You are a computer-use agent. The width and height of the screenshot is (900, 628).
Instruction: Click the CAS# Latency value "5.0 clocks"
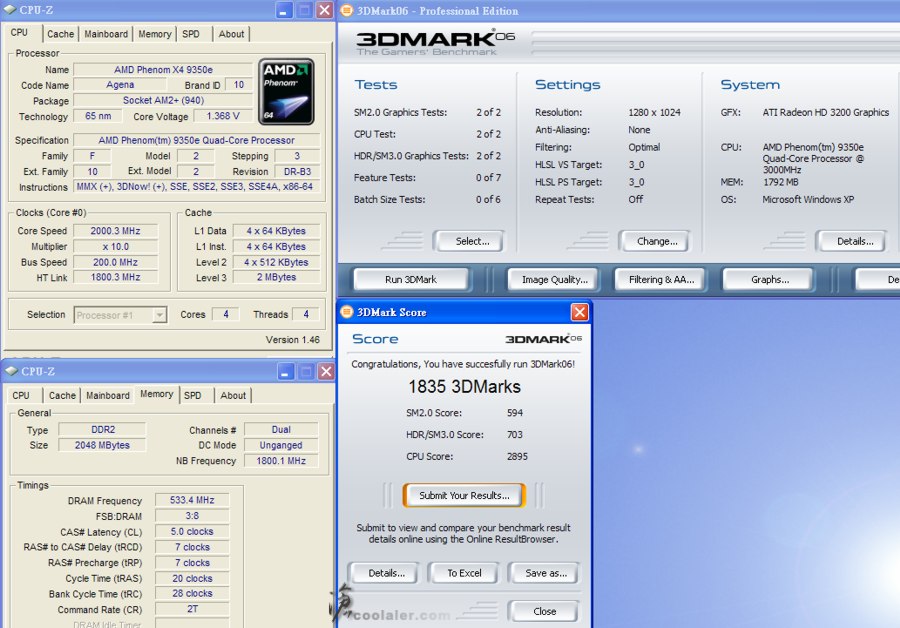click(x=192, y=532)
